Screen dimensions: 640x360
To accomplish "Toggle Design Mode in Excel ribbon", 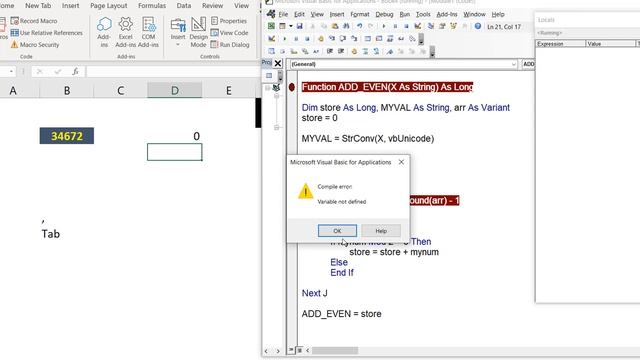I will 198,32.
